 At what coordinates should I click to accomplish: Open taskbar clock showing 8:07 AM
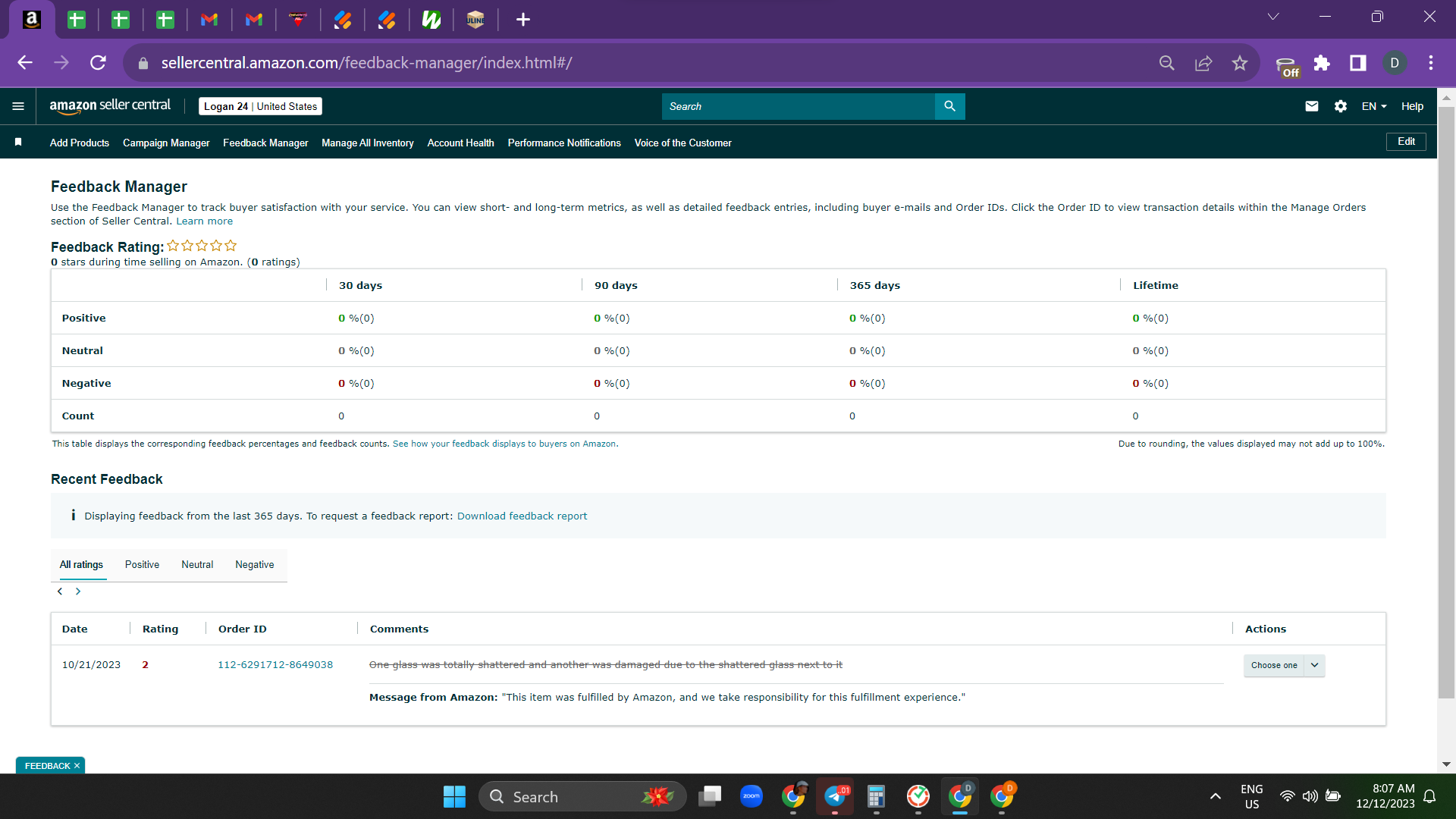(x=1385, y=796)
